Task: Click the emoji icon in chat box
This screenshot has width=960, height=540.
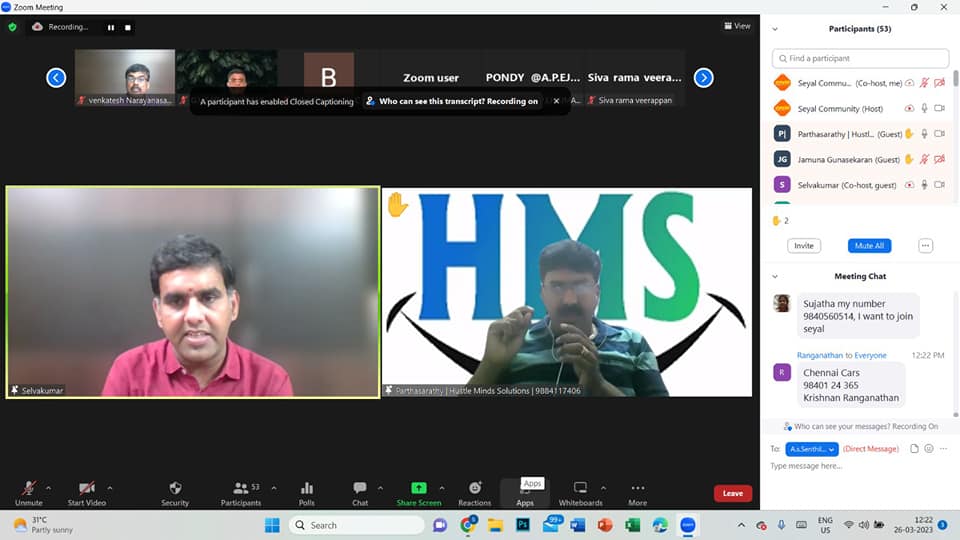Action: coord(929,449)
